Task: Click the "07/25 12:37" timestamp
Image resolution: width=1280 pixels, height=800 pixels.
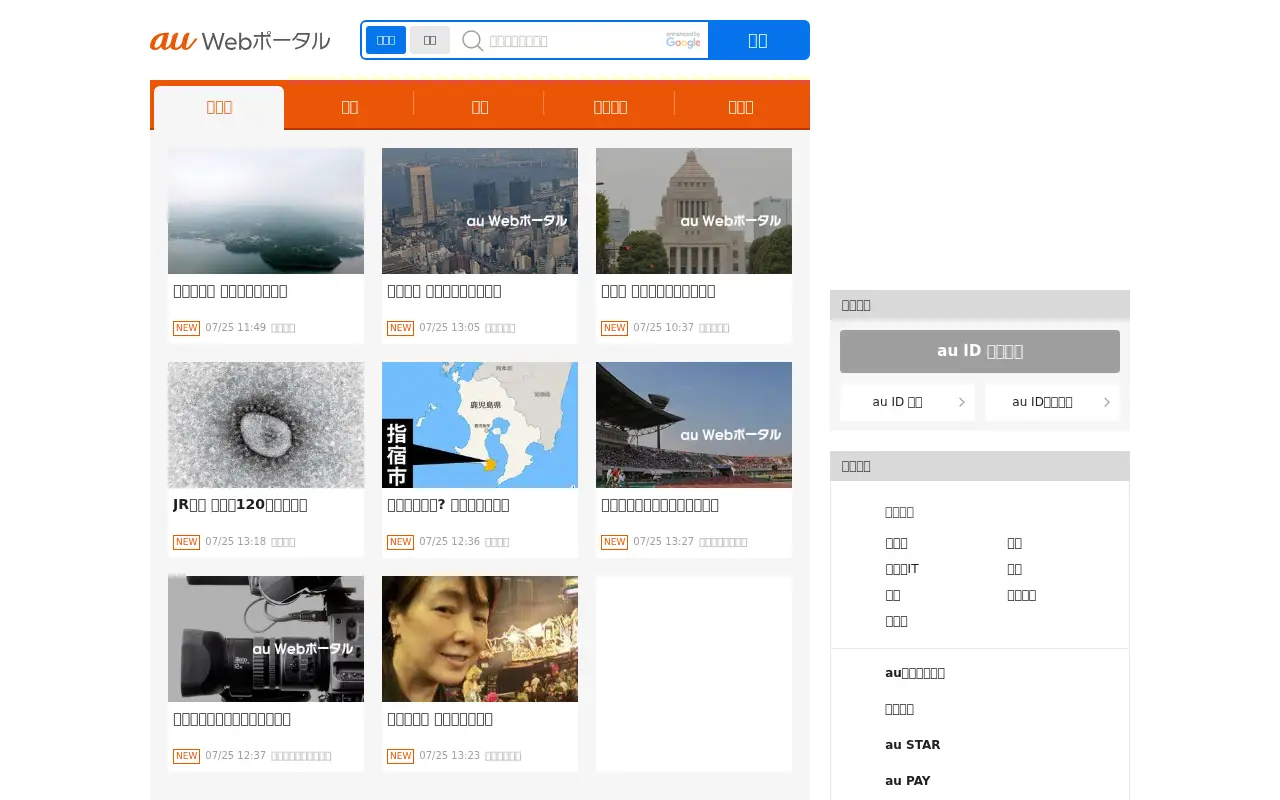Action: pos(235,755)
